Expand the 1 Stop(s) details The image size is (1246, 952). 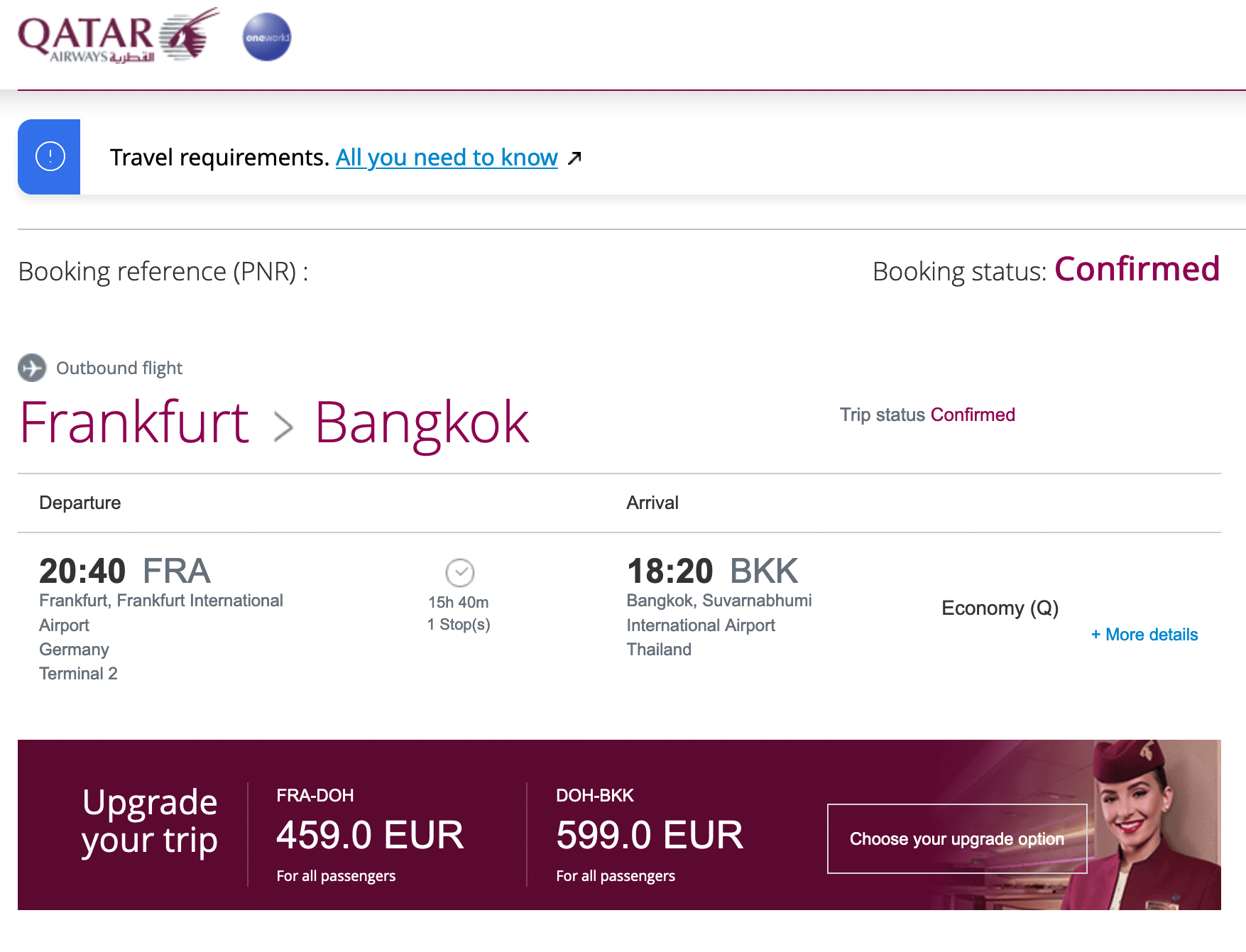[x=458, y=624]
